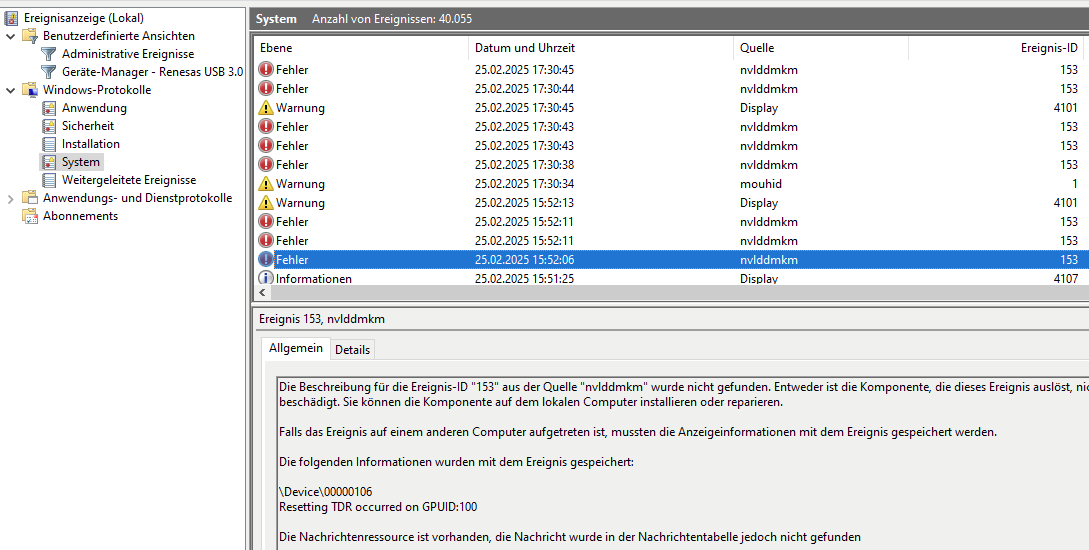Click error icon of selected 15:52:06 event
Screen dimensions: 1089x550
tap(266, 260)
